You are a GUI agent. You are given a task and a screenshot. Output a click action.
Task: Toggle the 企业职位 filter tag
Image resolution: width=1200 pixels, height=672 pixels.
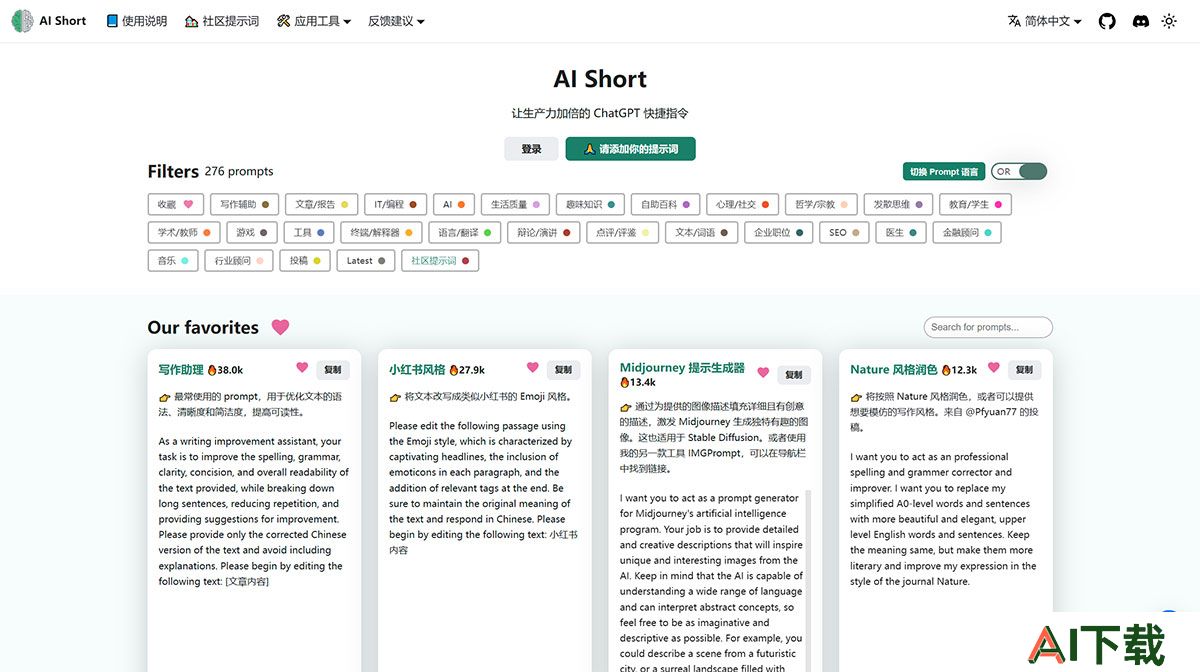coord(779,232)
